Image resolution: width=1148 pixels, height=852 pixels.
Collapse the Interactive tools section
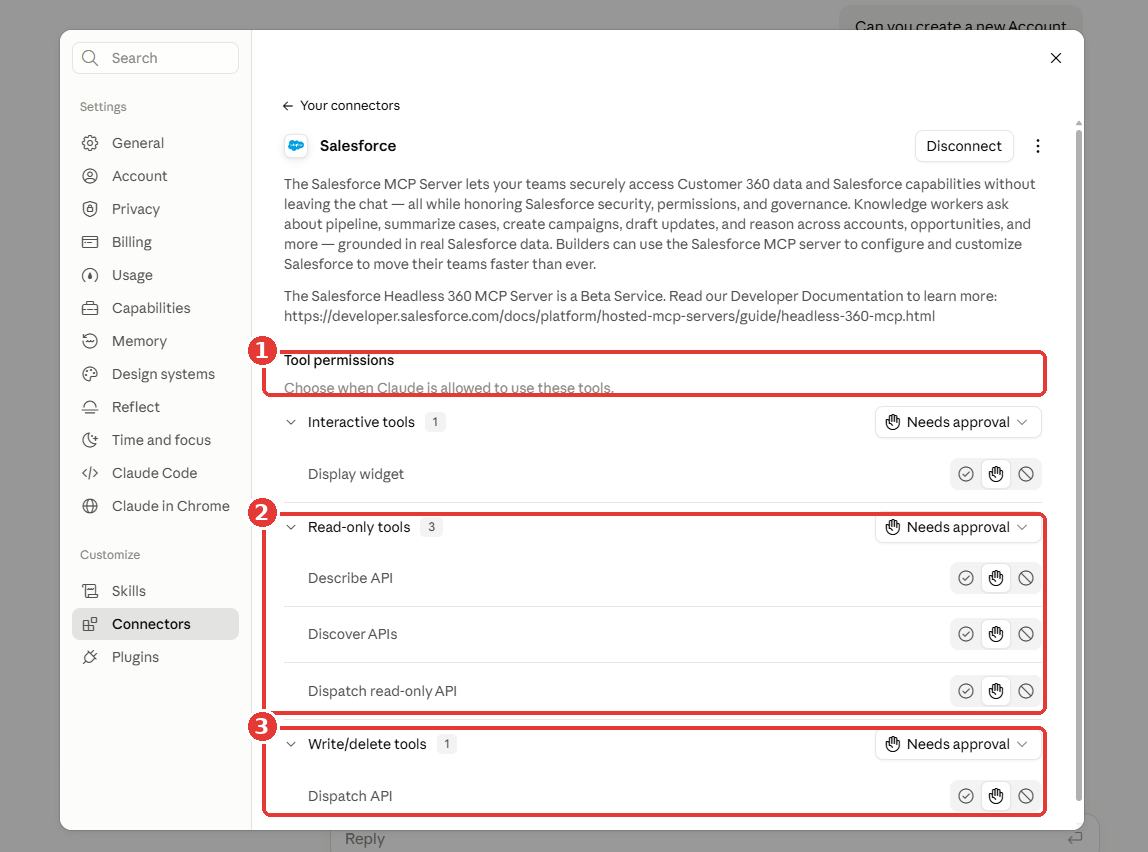291,422
